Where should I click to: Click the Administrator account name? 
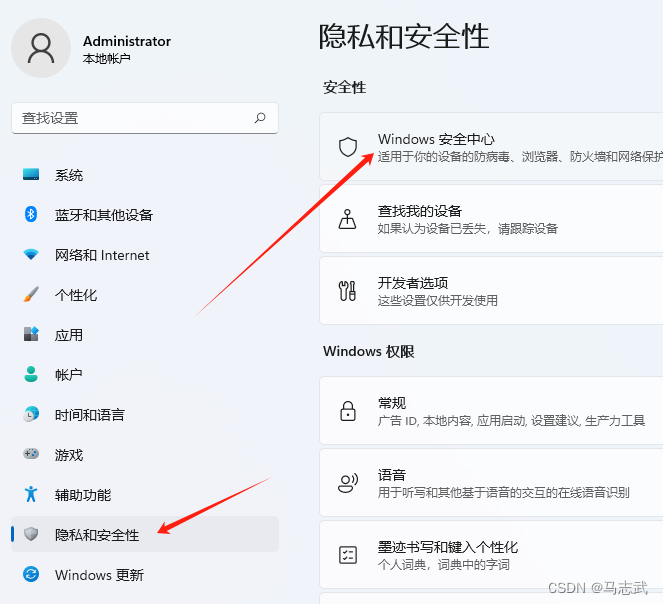pos(127,41)
